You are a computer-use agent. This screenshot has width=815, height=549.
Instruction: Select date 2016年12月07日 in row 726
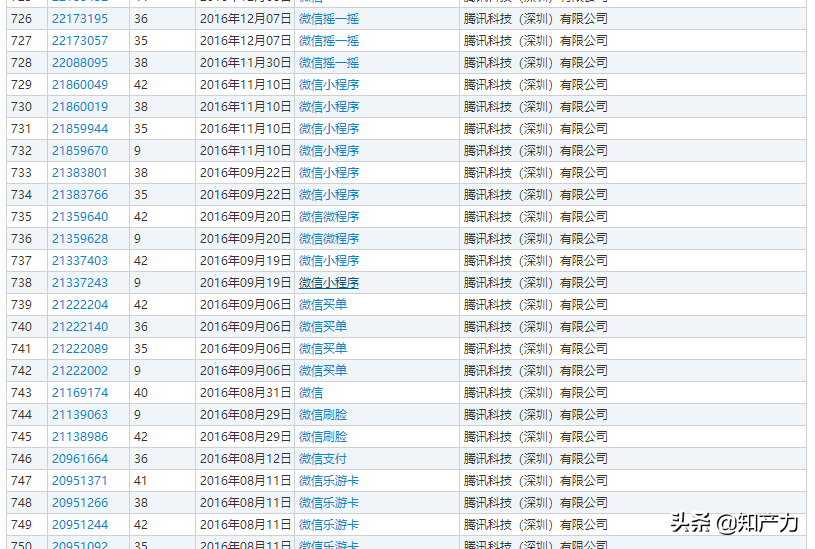[245, 19]
